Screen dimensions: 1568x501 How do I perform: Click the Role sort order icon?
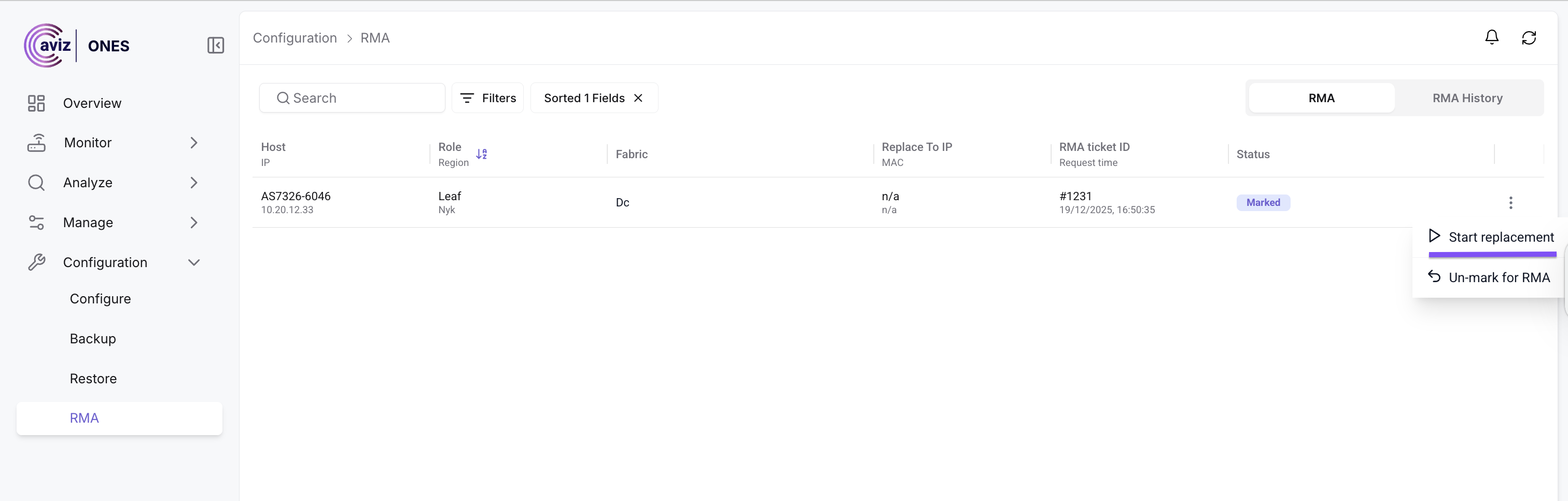coord(482,154)
